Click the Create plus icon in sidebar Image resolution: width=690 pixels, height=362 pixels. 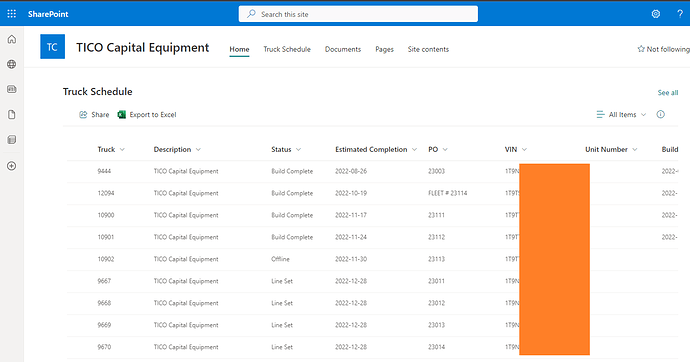[12, 166]
